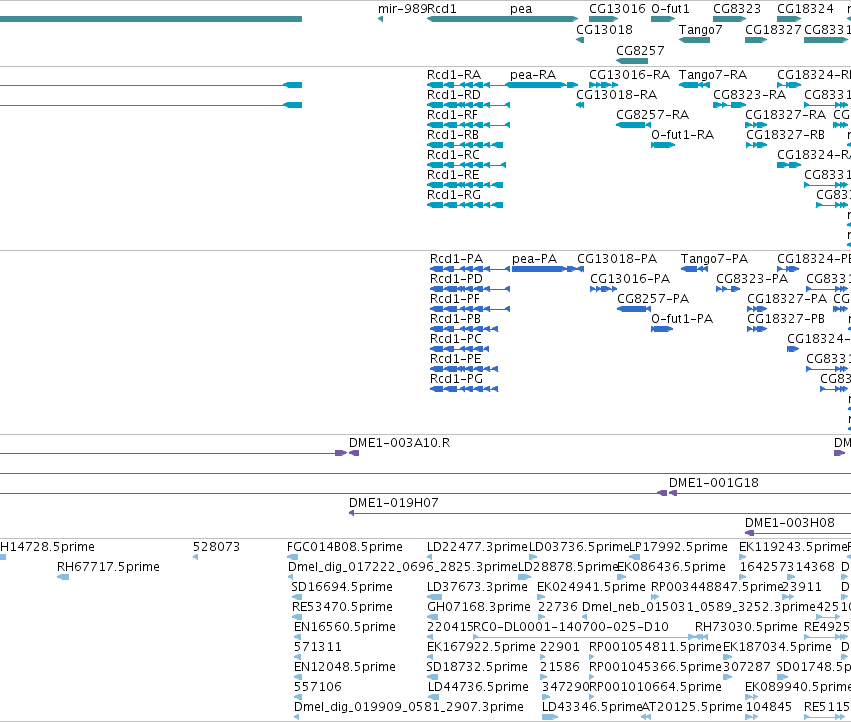851x722 pixels.
Task: Select the Rcd1-PB protein label
Action: tap(455, 319)
